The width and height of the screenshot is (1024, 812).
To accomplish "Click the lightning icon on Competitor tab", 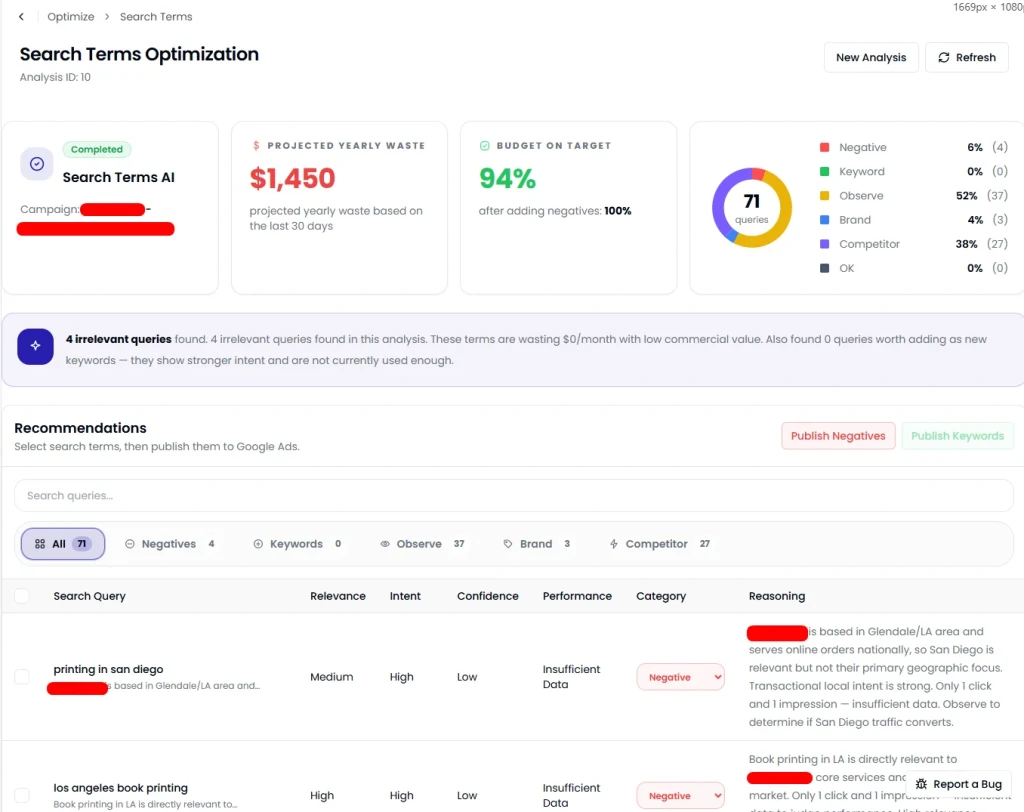I will point(613,544).
